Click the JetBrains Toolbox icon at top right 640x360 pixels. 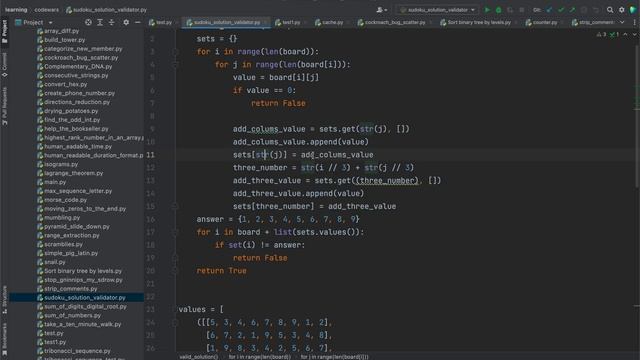tap(633, 10)
